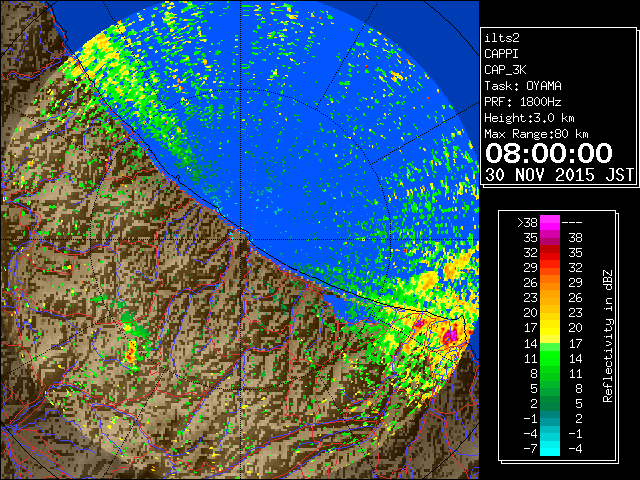The width and height of the screenshot is (640, 480).
Task: Click the isolated red-yellow echo cell over southwest land
Action: click(131, 353)
